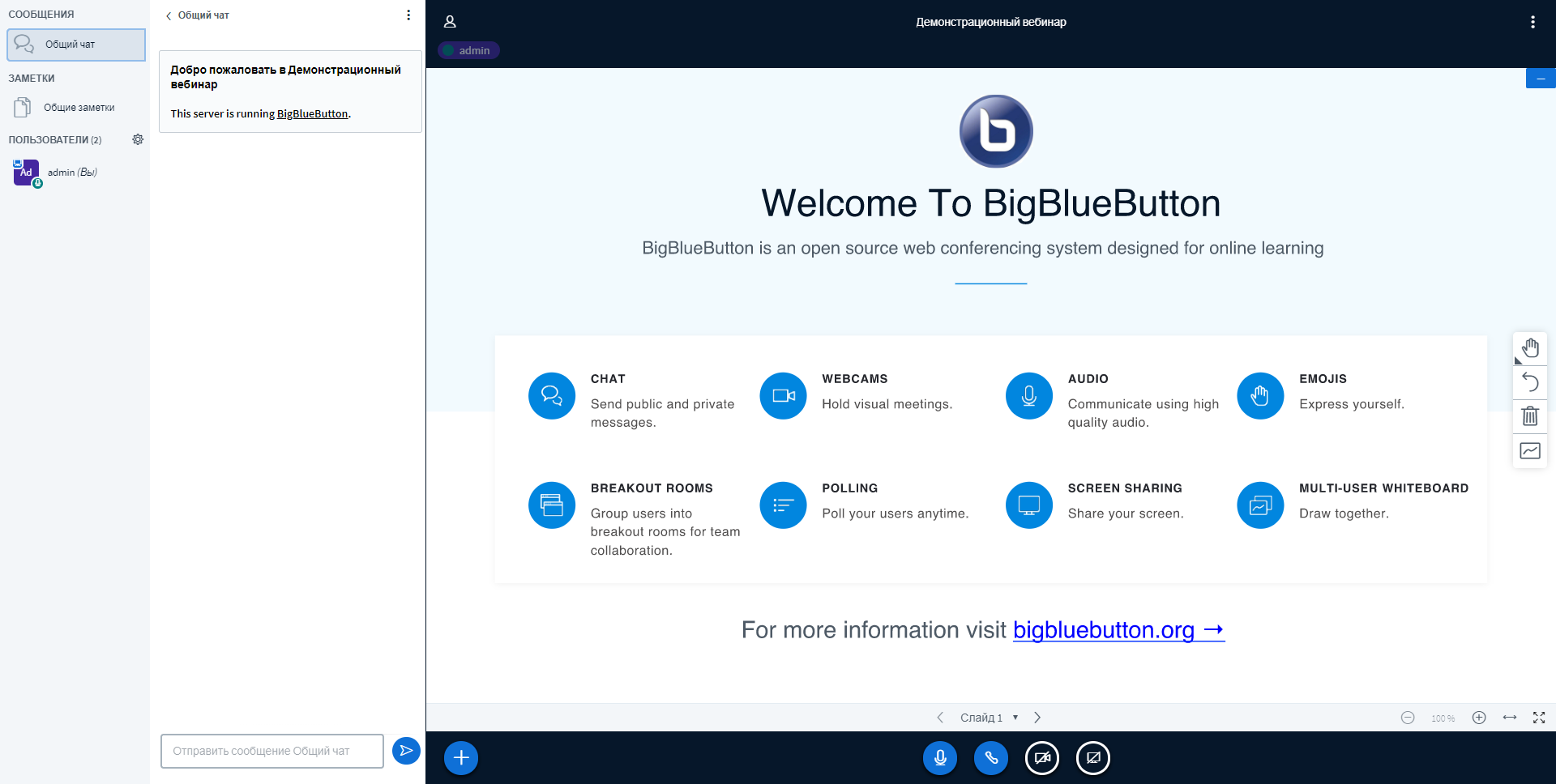Share webcam toggle button
The width and height of the screenshot is (1556, 784).
point(1042,758)
